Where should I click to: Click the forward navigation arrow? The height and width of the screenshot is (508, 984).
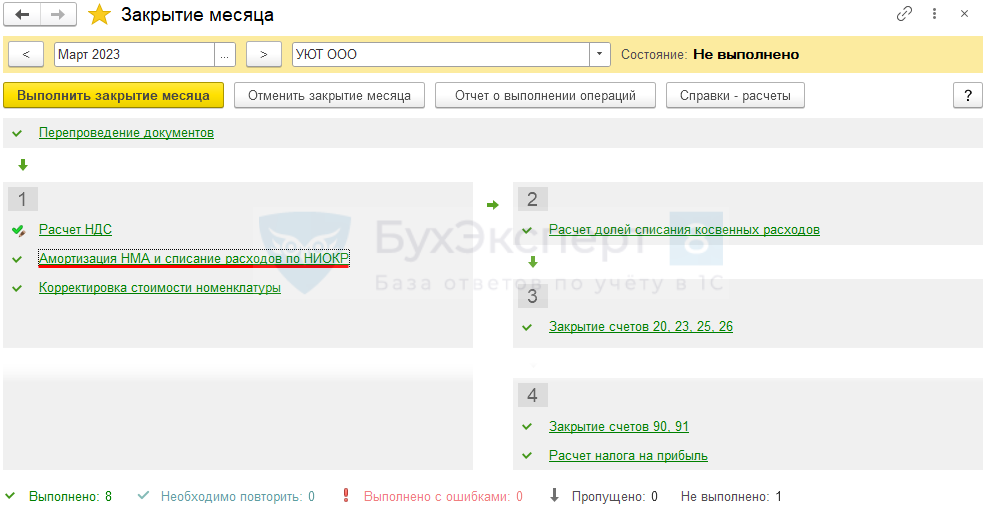point(58,15)
